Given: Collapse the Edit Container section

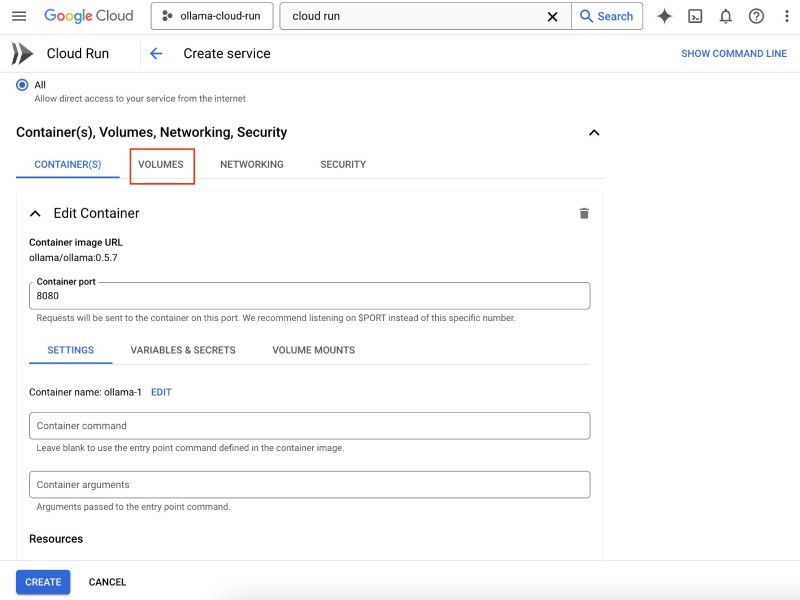Looking at the screenshot, I should pos(36,213).
